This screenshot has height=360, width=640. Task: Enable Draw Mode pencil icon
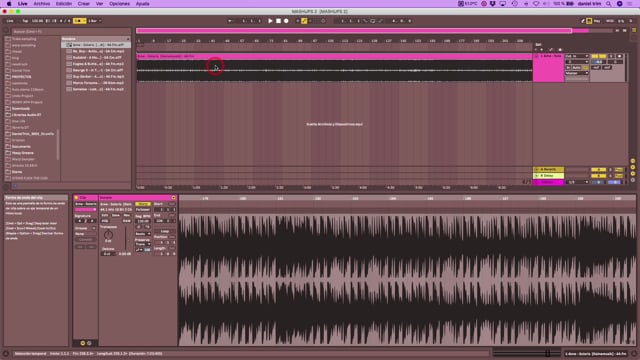click(583, 21)
